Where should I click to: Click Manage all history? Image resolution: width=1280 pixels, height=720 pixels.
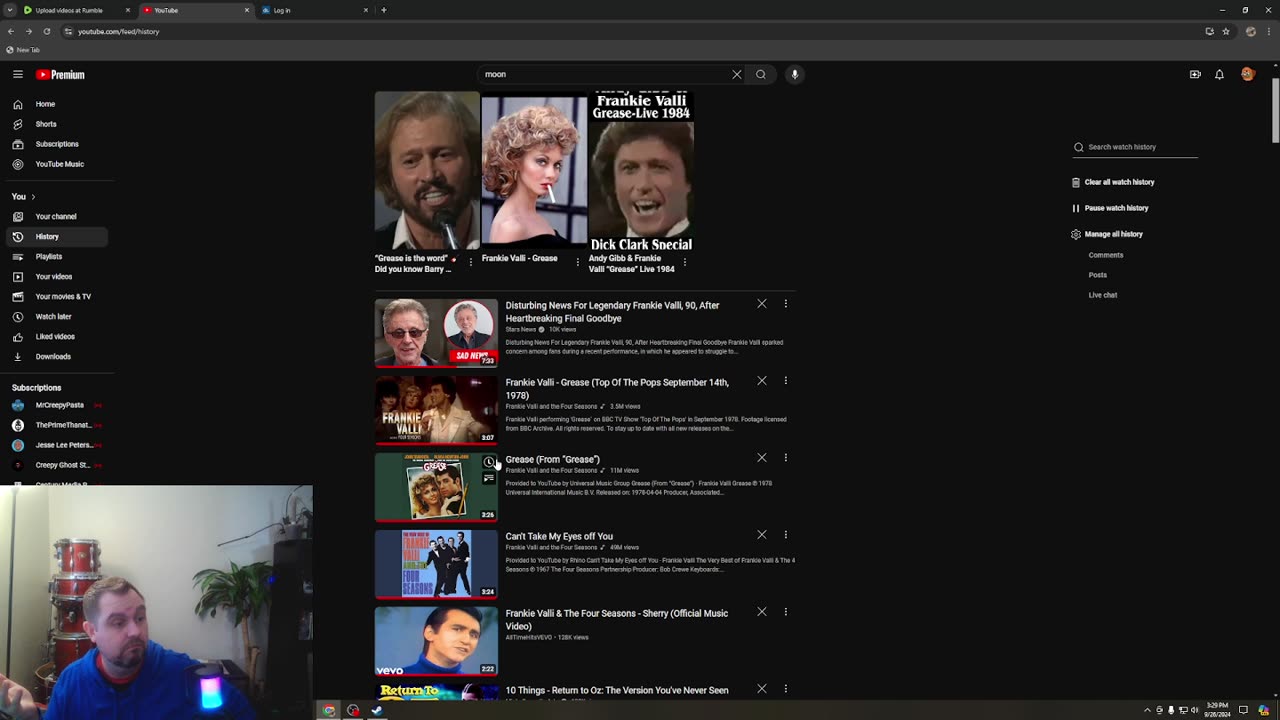click(x=1107, y=234)
